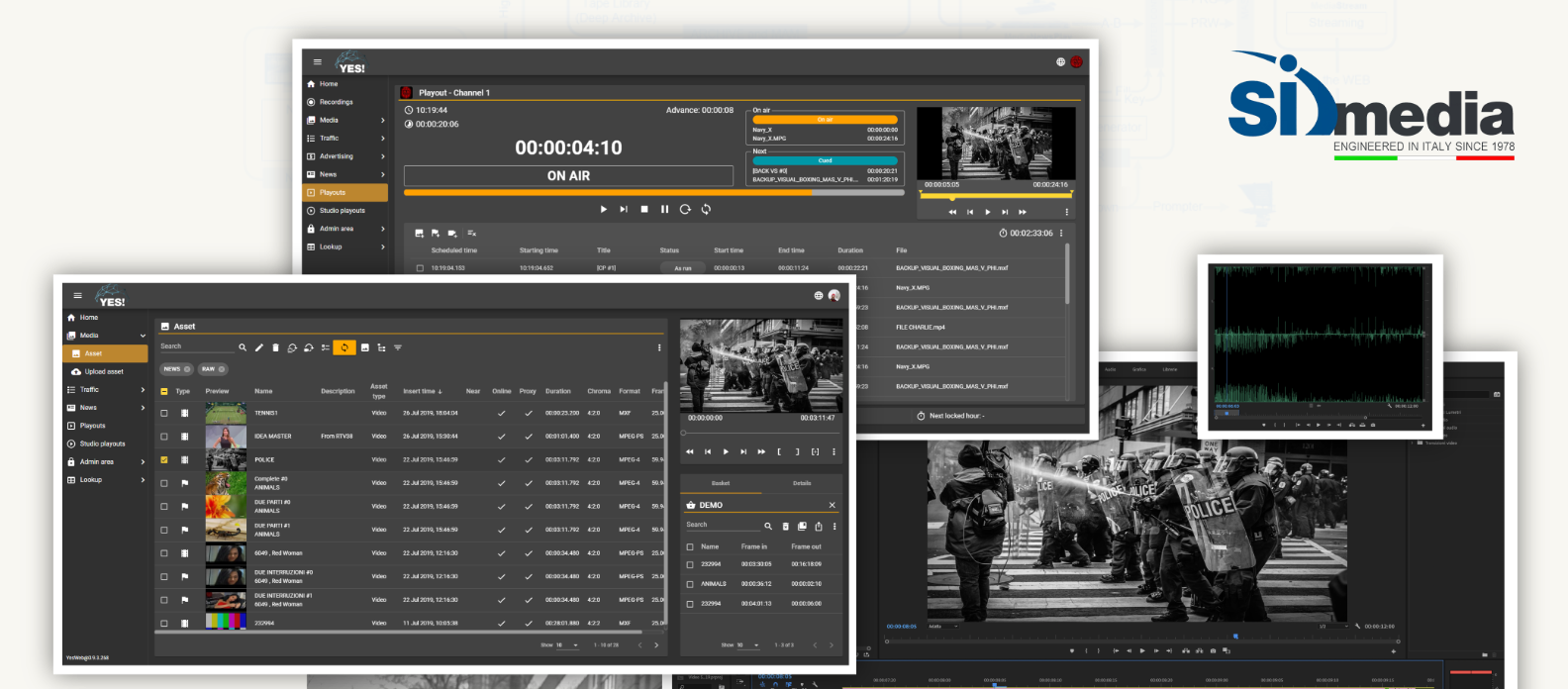
Task: Play the asset preview video
Action: 726,451
